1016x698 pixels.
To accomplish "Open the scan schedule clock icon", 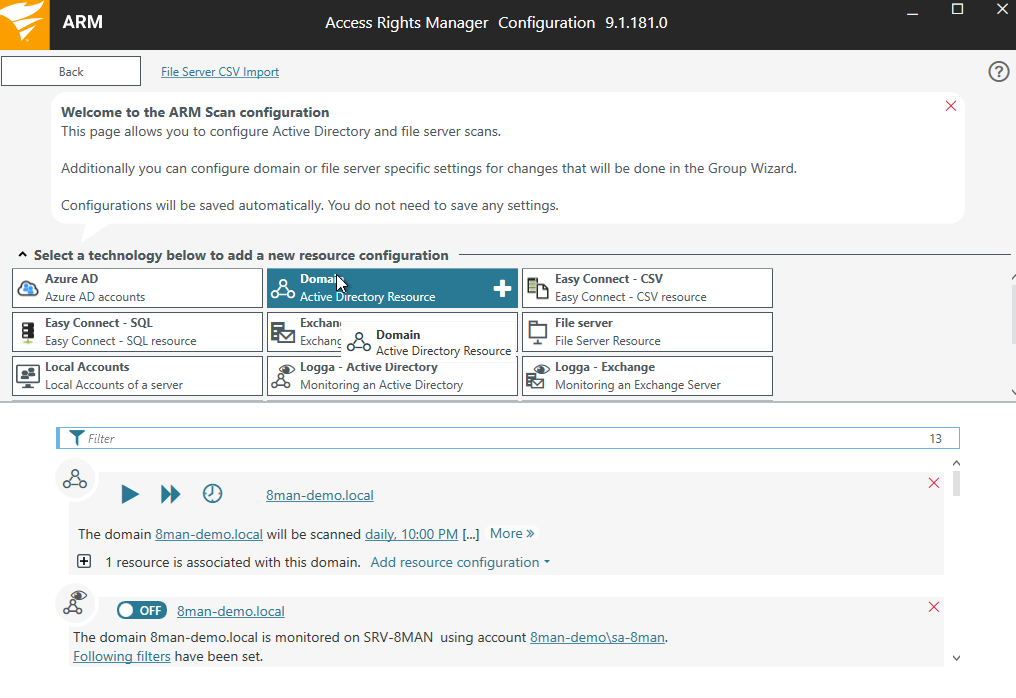I will 213,494.
